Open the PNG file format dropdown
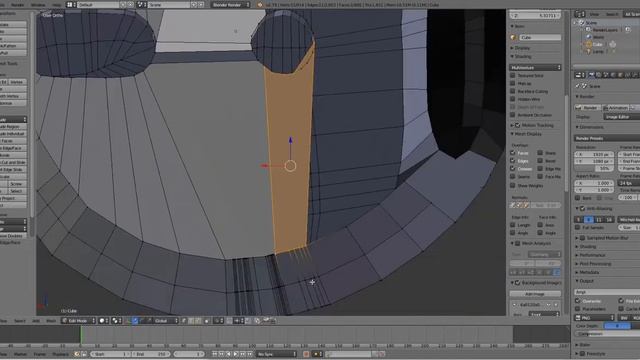The width and height of the screenshot is (640, 360). tap(594, 318)
